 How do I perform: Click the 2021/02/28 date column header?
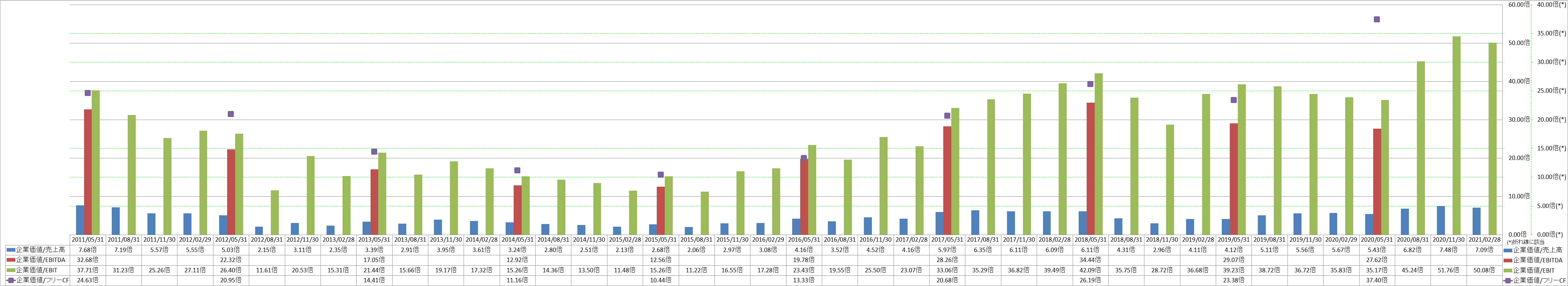pyautogui.click(x=1484, y=240)
